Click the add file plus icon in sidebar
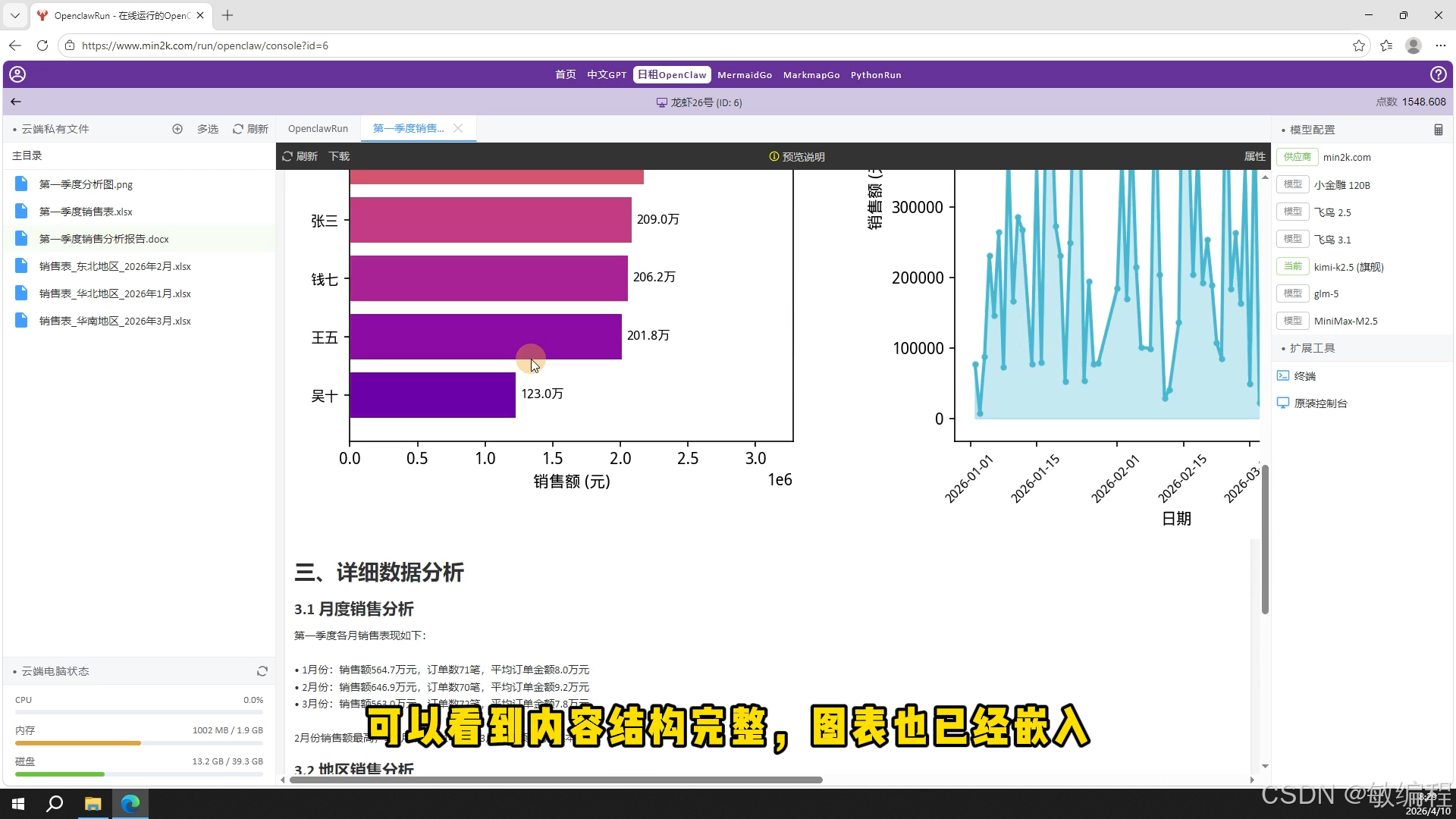 coord(177,129)
